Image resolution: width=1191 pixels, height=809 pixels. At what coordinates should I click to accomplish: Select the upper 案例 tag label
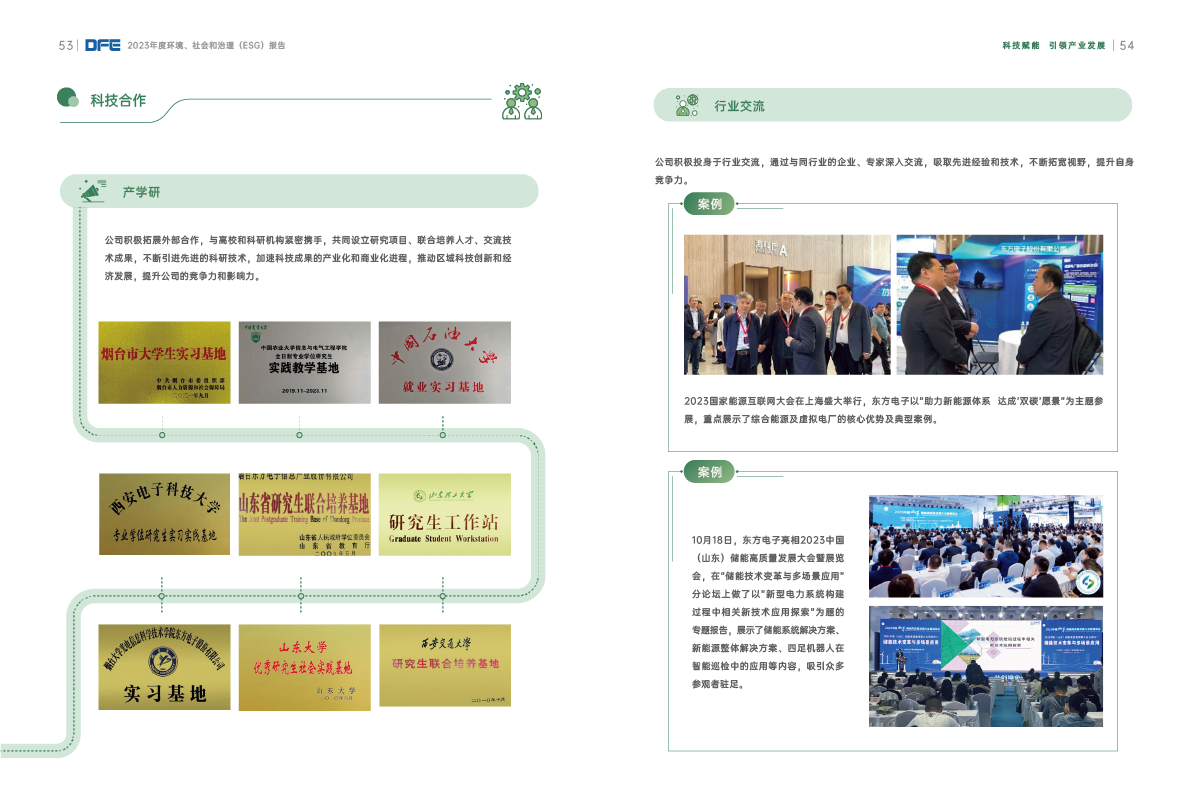pyautogui.click(x=709, y=205)
